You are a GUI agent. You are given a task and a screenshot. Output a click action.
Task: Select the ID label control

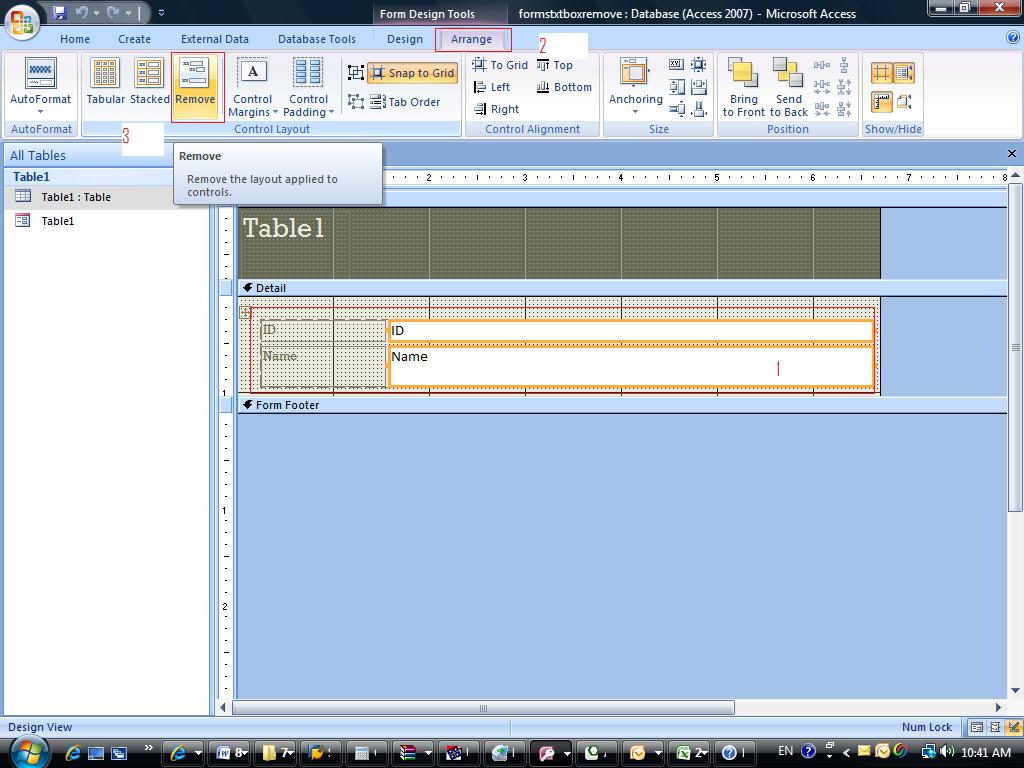[323, 330]
